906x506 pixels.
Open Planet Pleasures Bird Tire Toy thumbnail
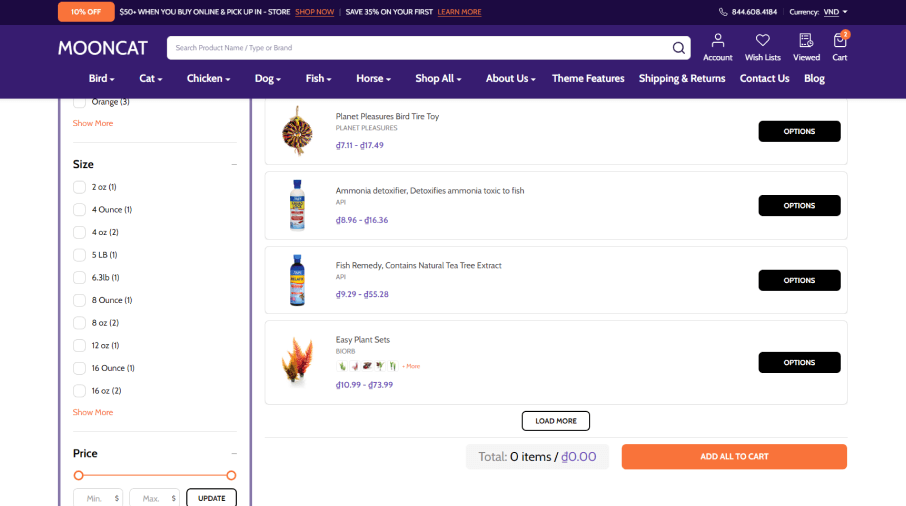coord(297,131)
